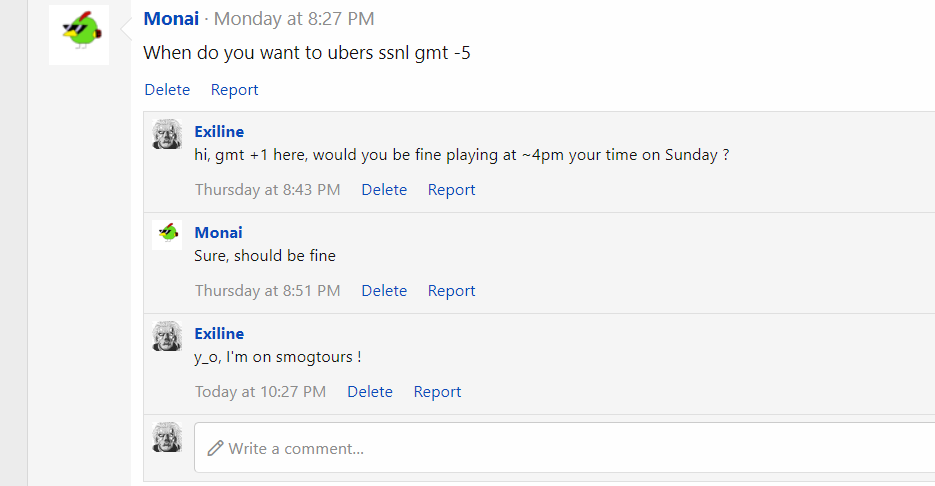Delete Monai's original profile post

tap(167, 89)
